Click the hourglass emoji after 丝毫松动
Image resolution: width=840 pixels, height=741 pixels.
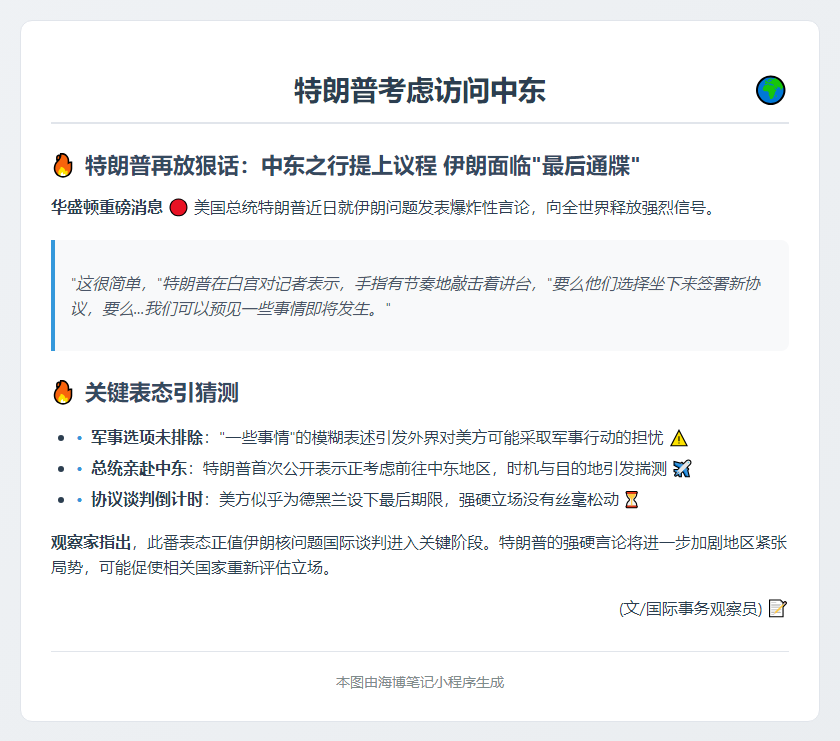coord(632,500)
